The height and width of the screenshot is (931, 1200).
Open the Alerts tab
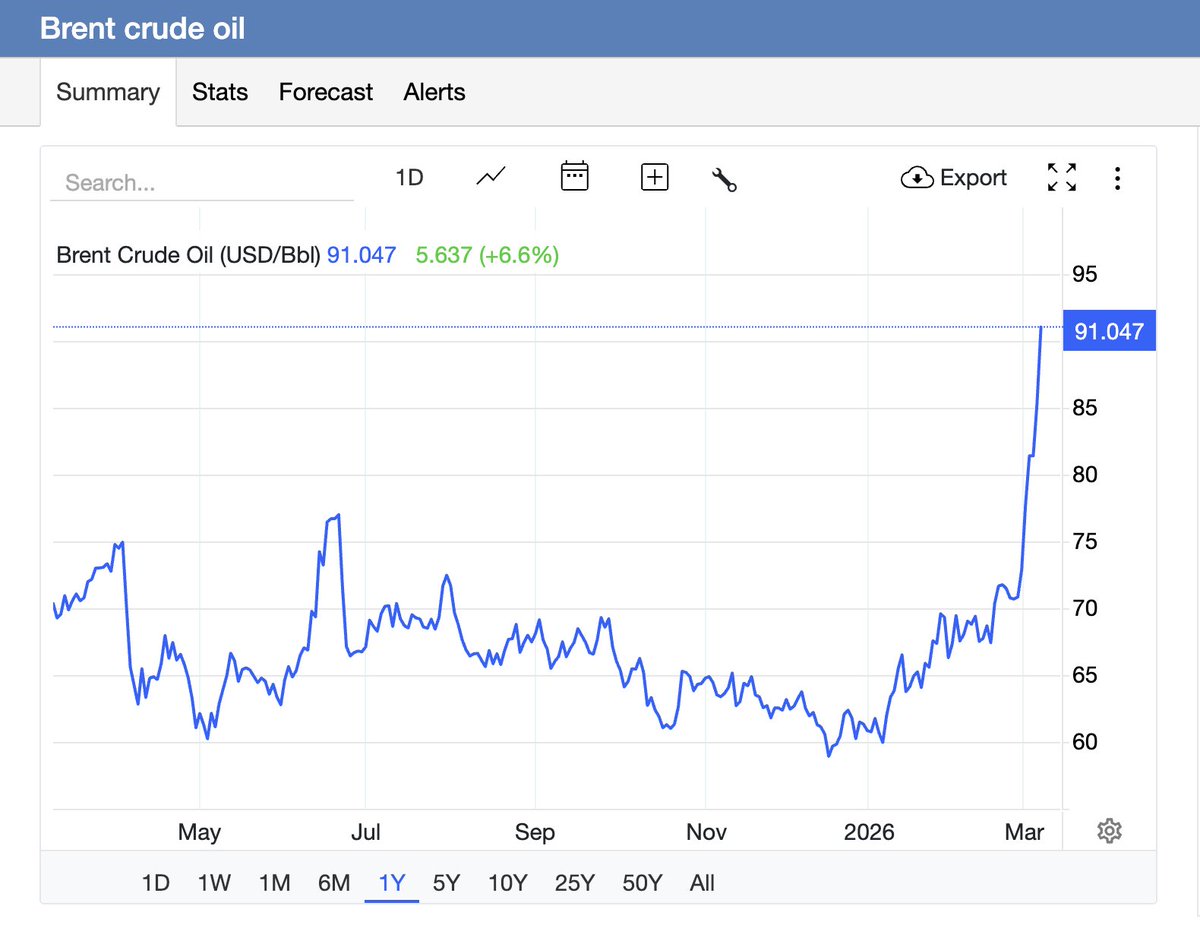435,92
